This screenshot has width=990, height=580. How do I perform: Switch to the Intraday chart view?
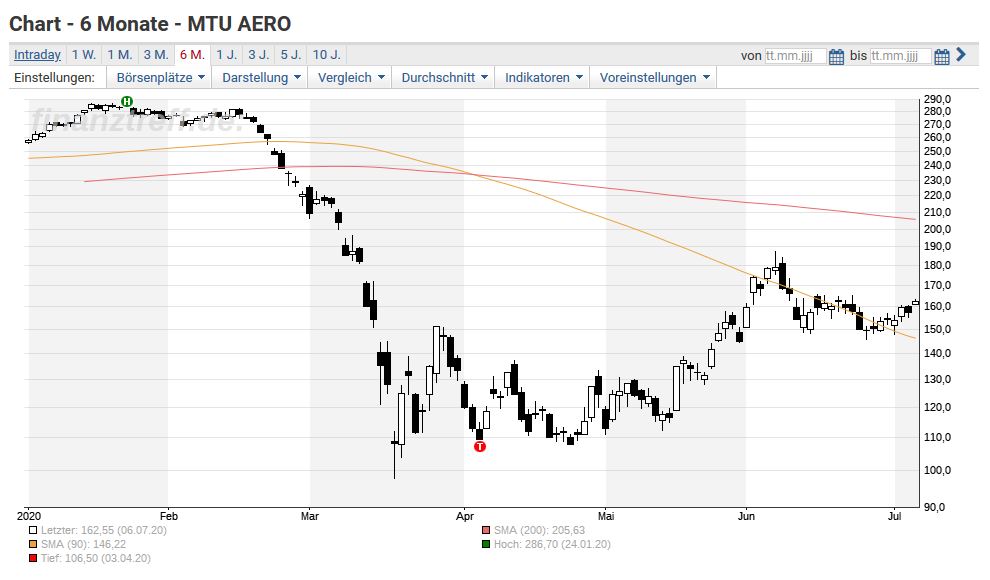[x=37, y=55]
